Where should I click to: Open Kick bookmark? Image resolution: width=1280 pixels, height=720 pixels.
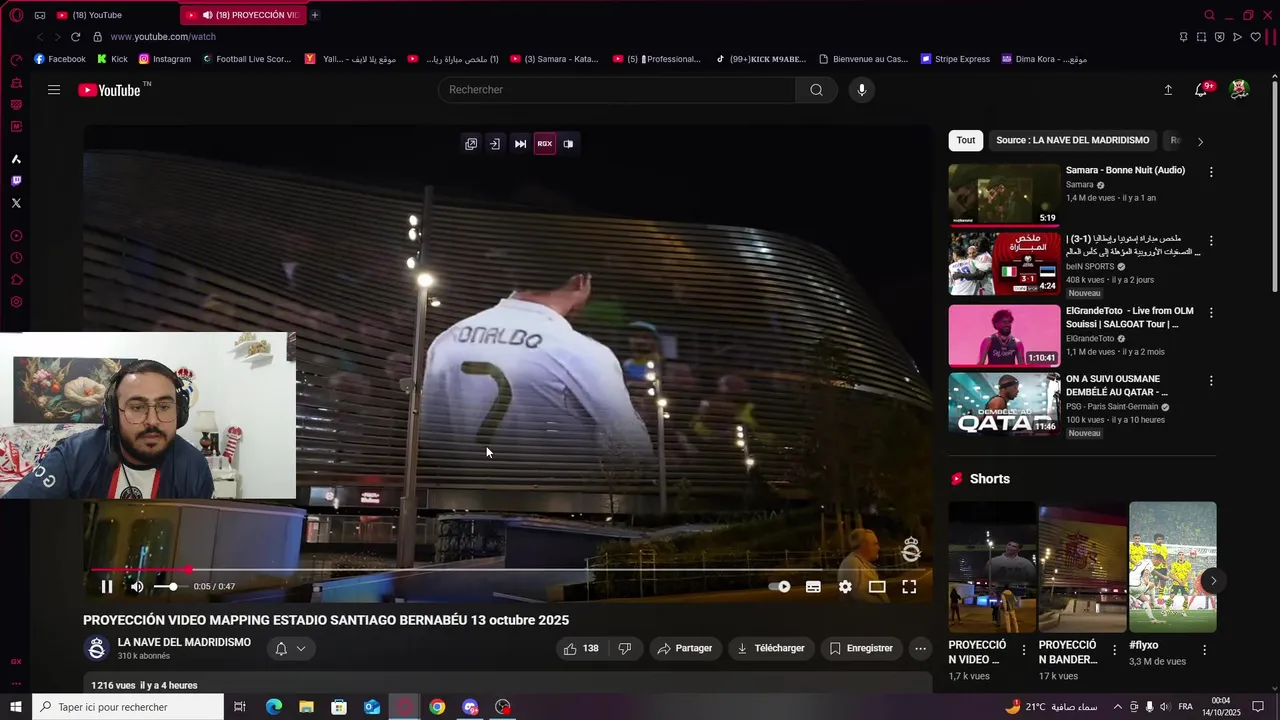(111, 59)
